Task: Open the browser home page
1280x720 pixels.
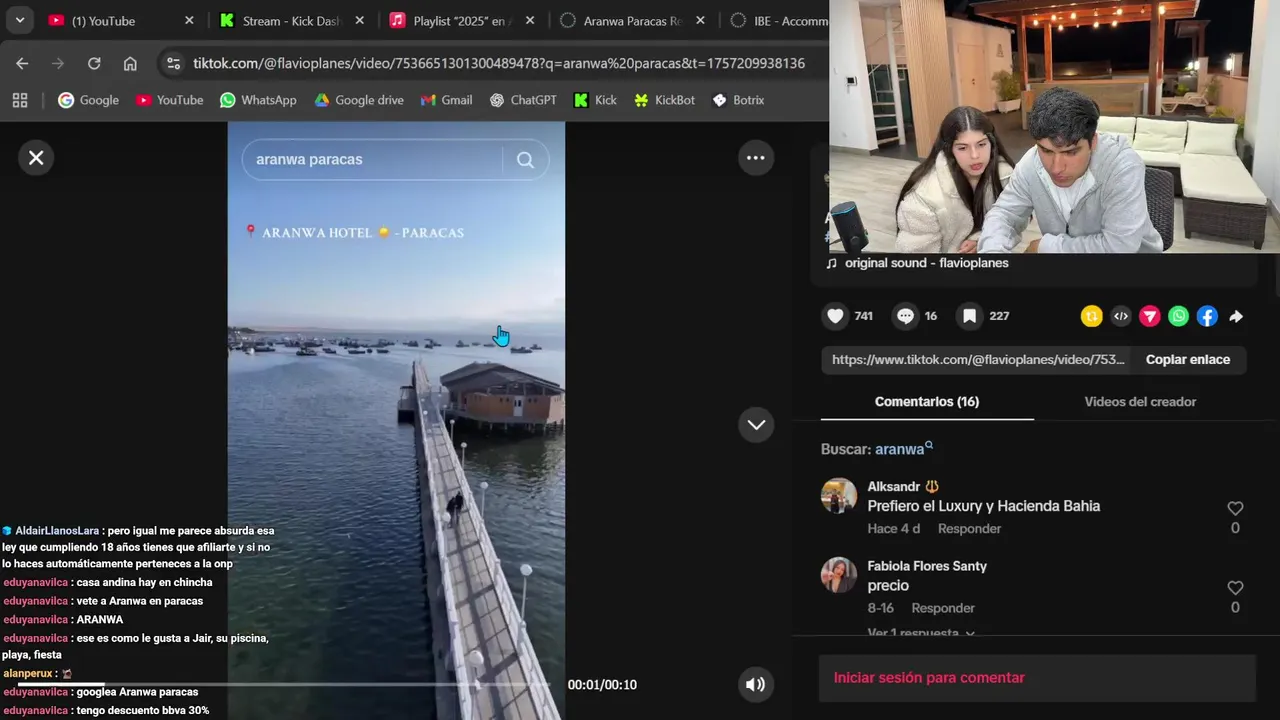Action: tap(130, 63)
